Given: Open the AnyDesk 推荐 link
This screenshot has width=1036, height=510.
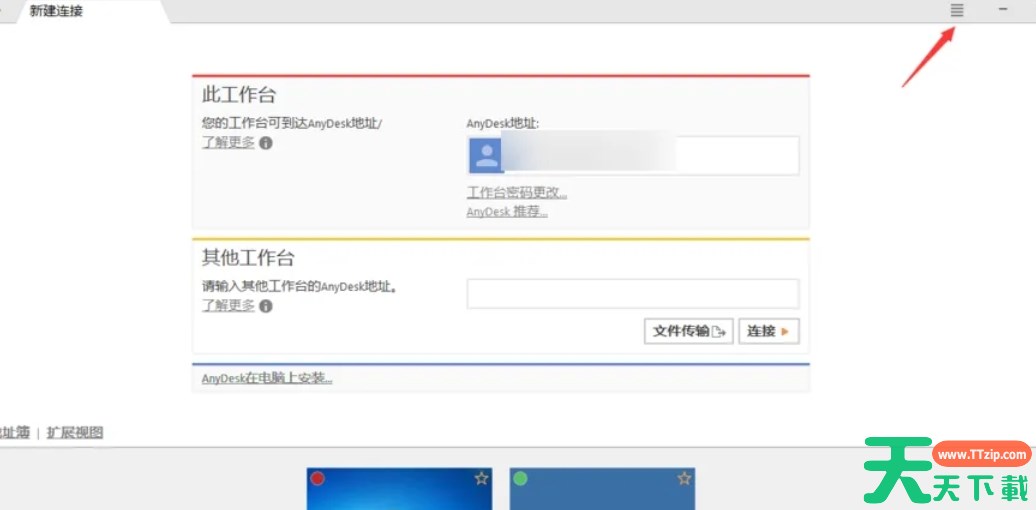Looking at the screenshot, I should (x=507, y=212).
